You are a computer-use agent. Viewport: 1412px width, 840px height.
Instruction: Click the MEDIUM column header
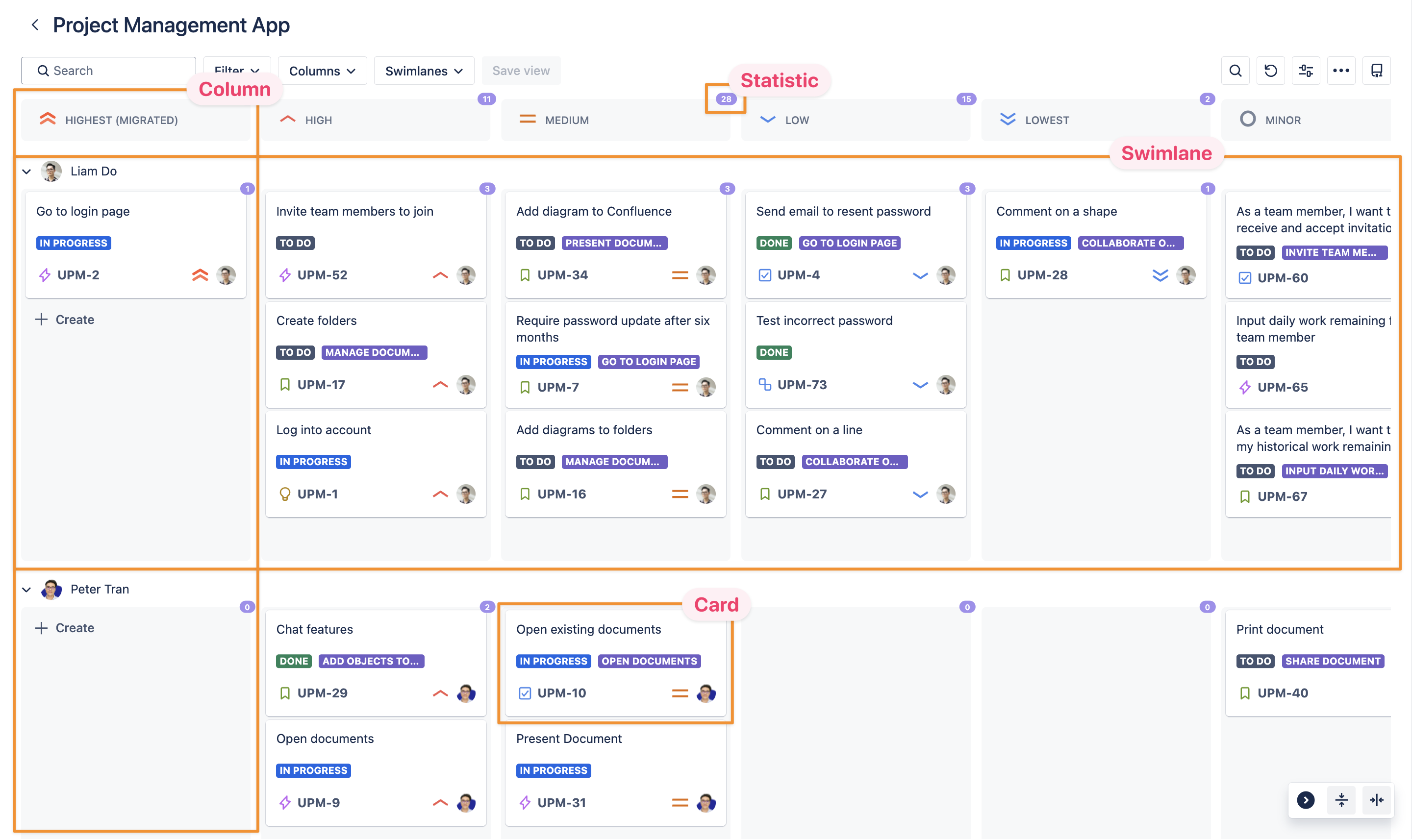[566, 120]
